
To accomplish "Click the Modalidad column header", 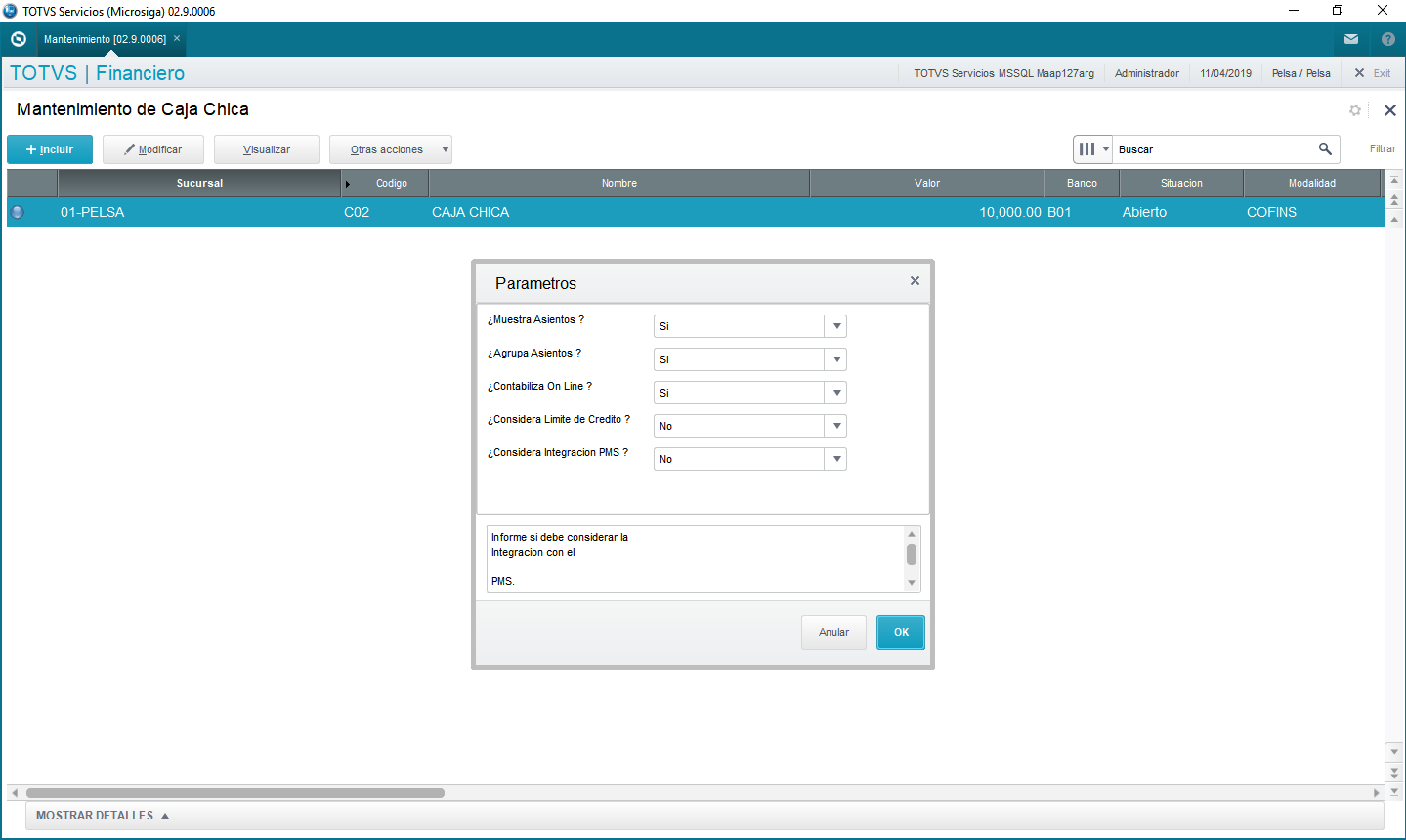I will [1311, 183].
